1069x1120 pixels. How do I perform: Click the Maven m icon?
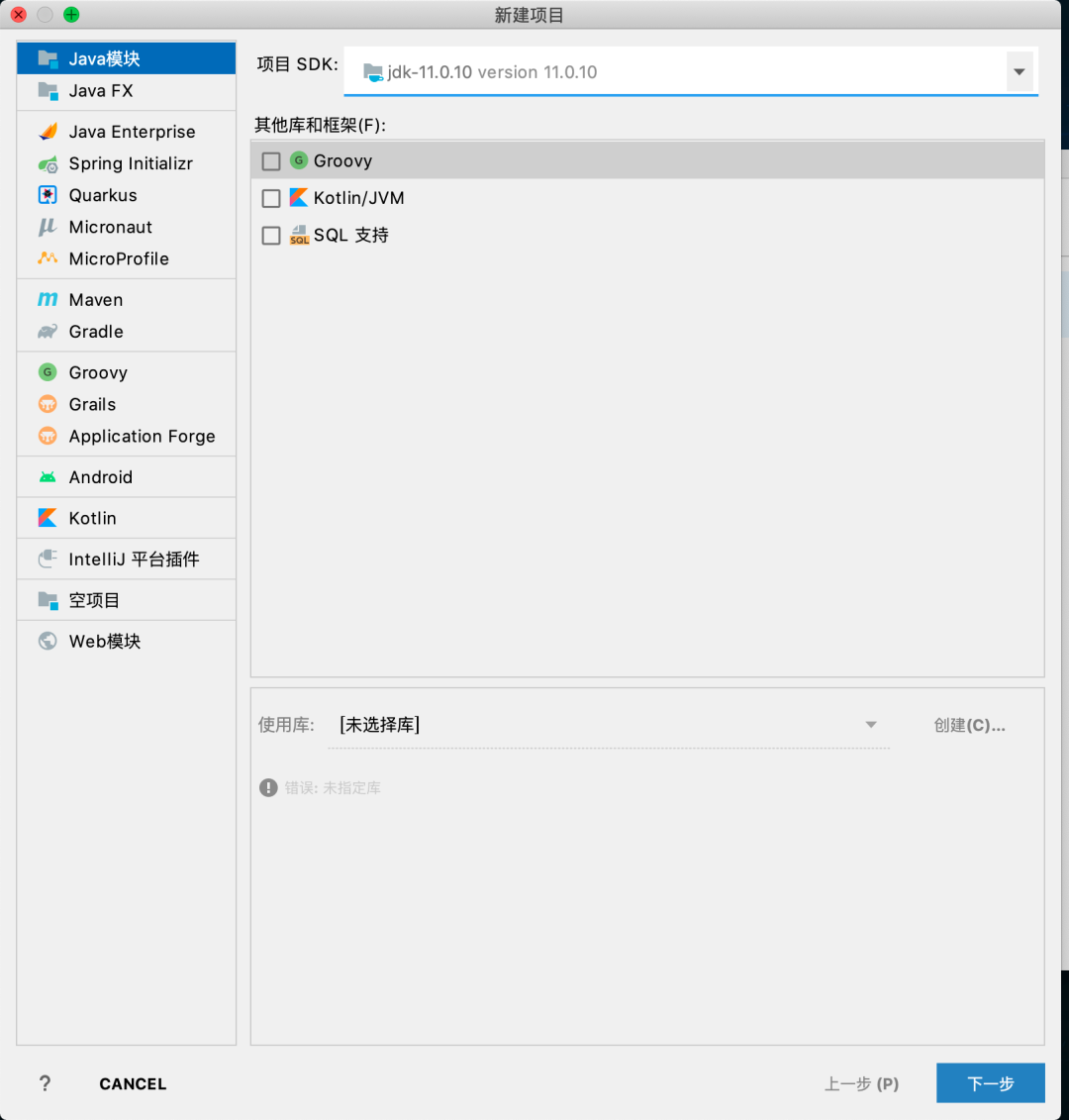tap(48, 299)
